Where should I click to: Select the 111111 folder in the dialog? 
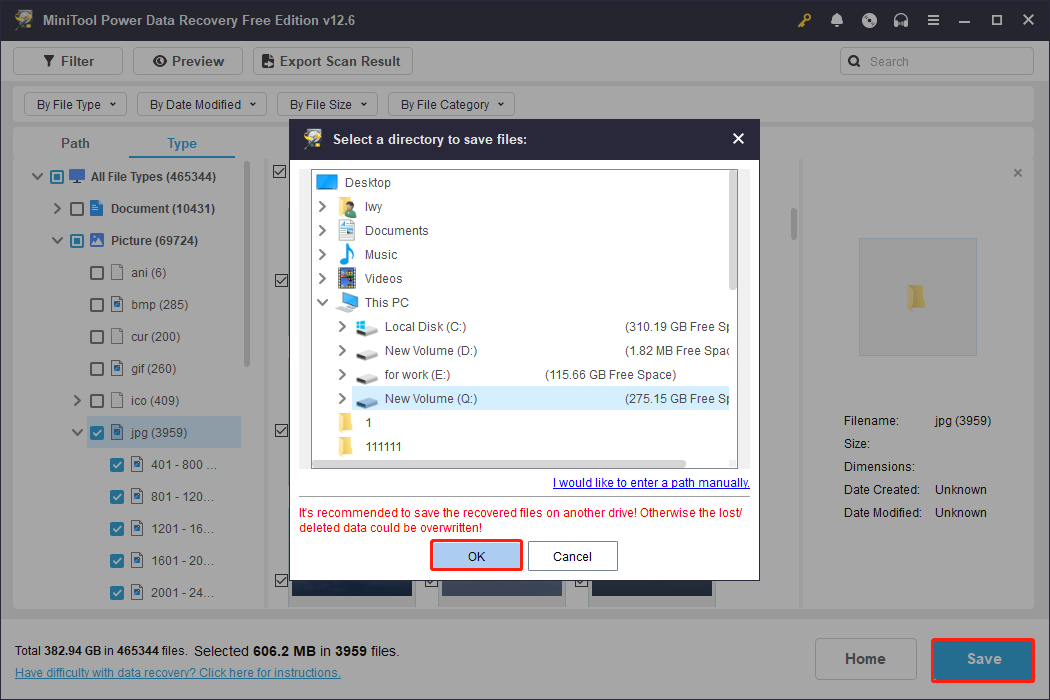pos(382,446)
